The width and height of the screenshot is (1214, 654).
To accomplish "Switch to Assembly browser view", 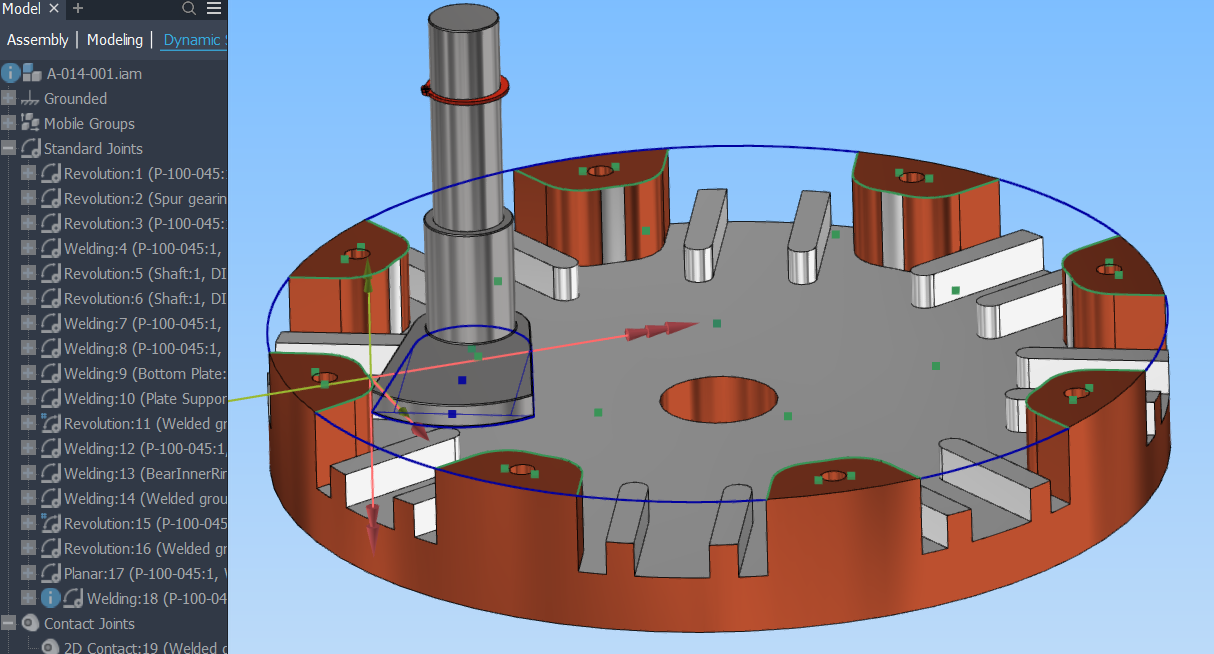I will [x=37, y=39].
